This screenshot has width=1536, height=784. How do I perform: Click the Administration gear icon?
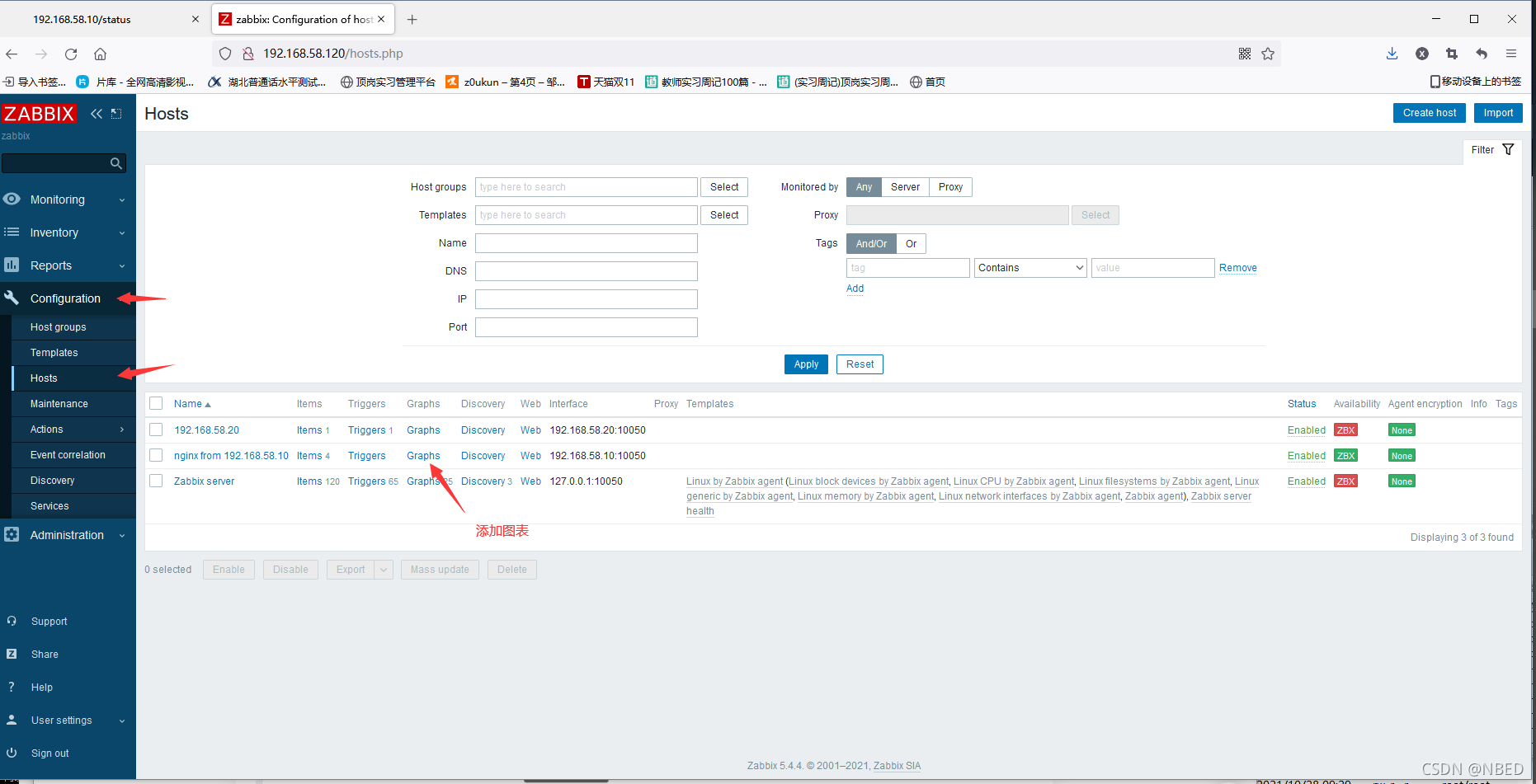pos(12,534)
